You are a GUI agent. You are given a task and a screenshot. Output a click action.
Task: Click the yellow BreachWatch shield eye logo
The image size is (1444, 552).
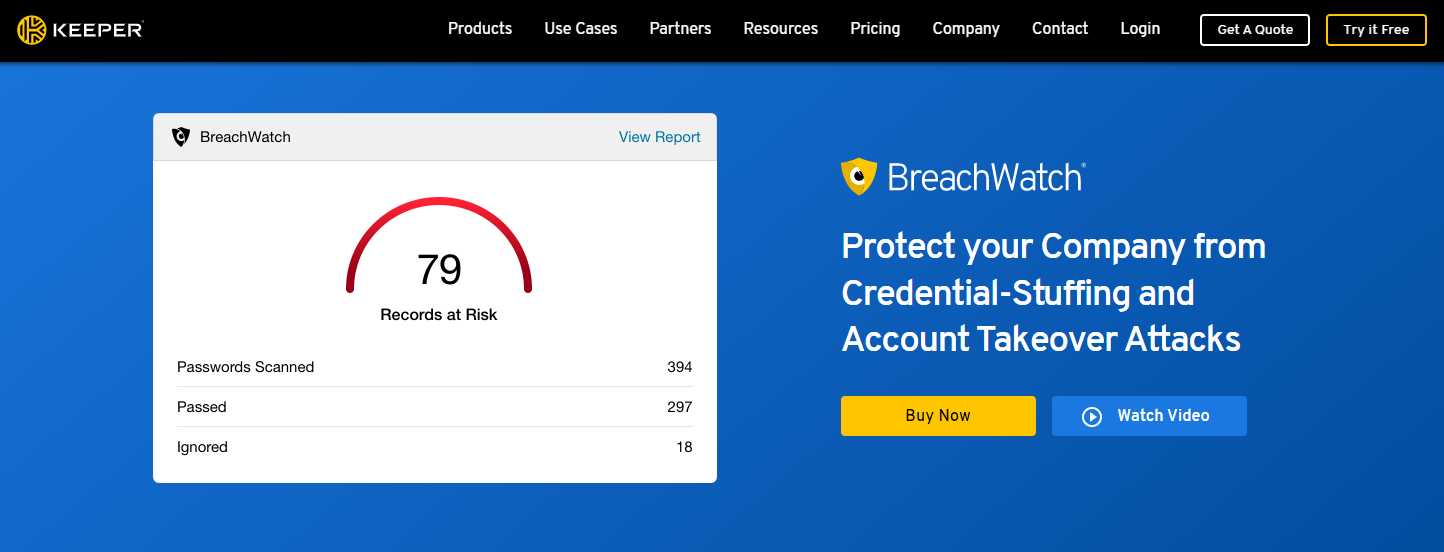pyautogui.click(x=859, y=176)
